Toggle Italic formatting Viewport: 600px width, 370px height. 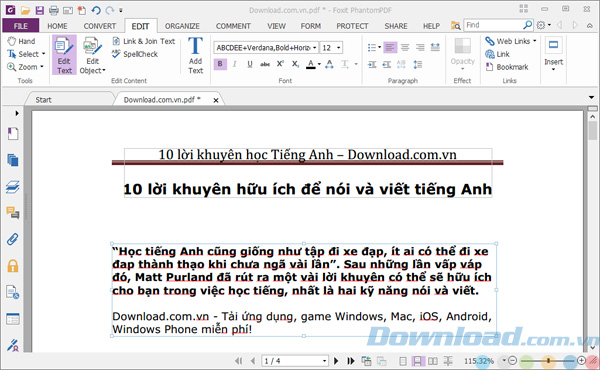click(235, 64)
